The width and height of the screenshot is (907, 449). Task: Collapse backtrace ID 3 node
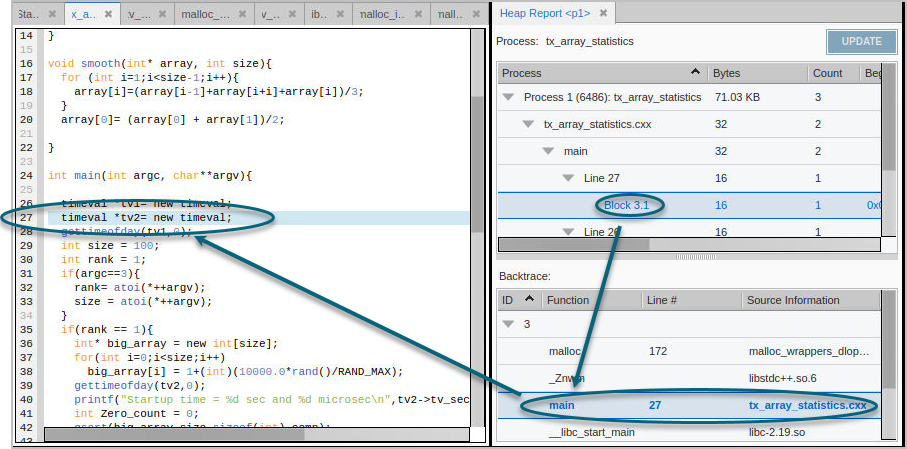[x=509, y=325]
